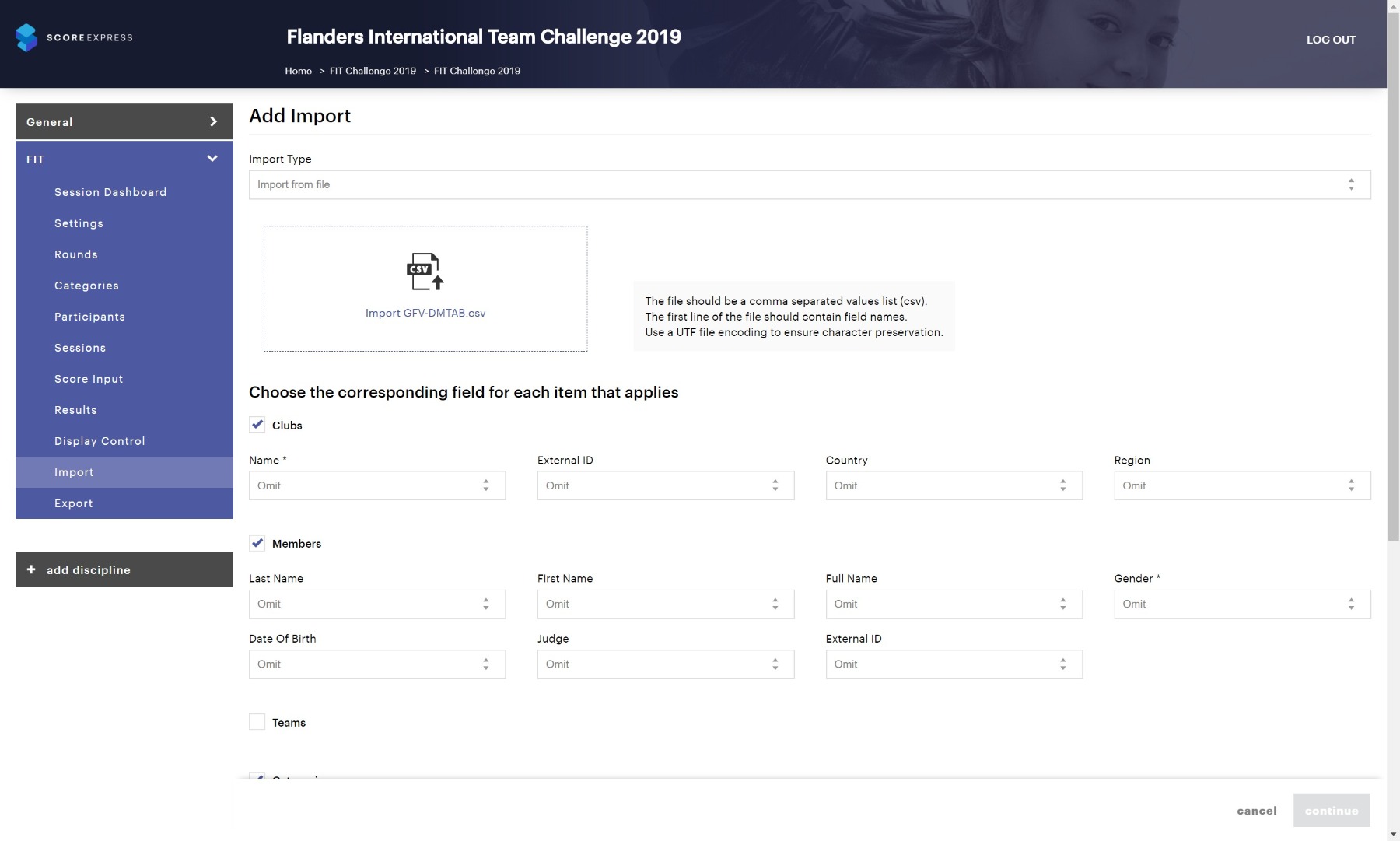Click the cancel button
Image resolution: width=1400 pixels, height=841 pixels.
[x=1257, y=811]
